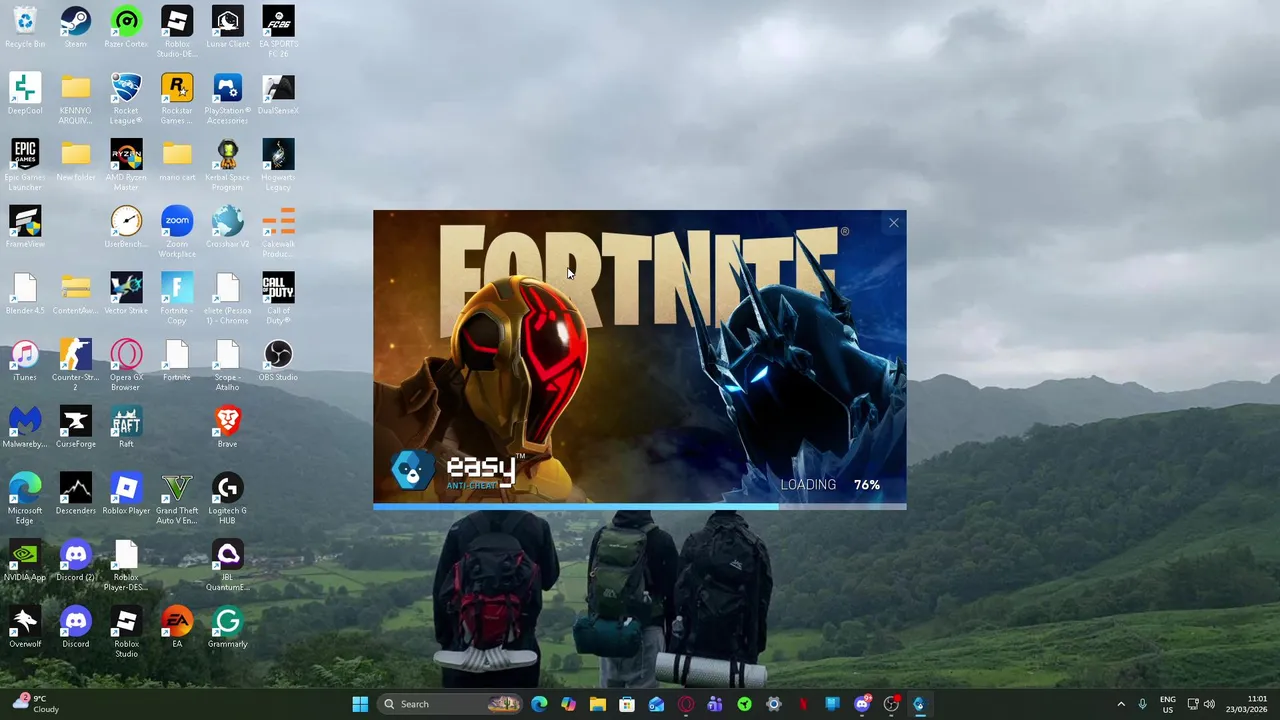This screenshot has width=1280, height=720.
Task: Select the DualSenseX shortcut
Action: click(x=278, y=94)
